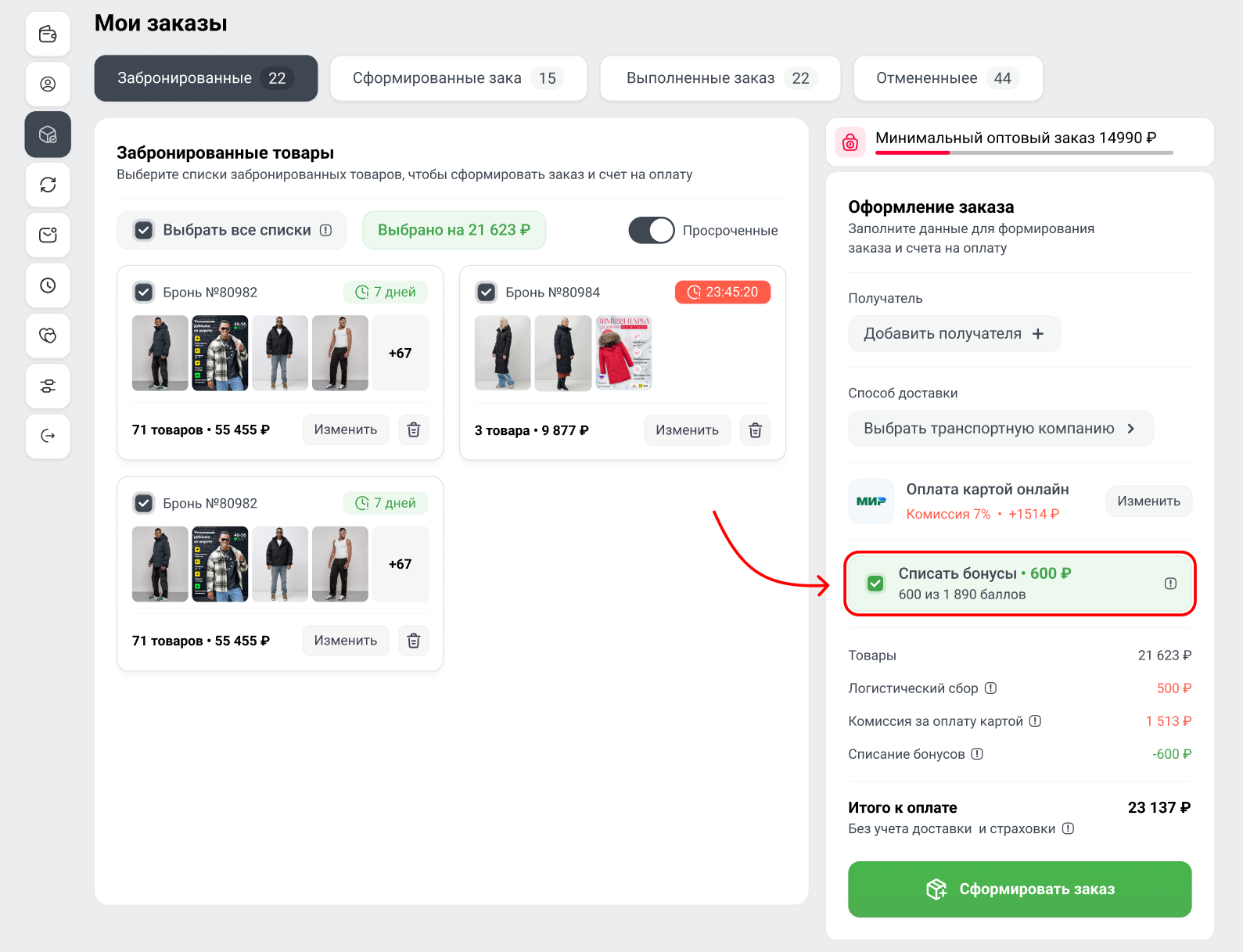Open Добавить получателя selector

coord(954,334)
